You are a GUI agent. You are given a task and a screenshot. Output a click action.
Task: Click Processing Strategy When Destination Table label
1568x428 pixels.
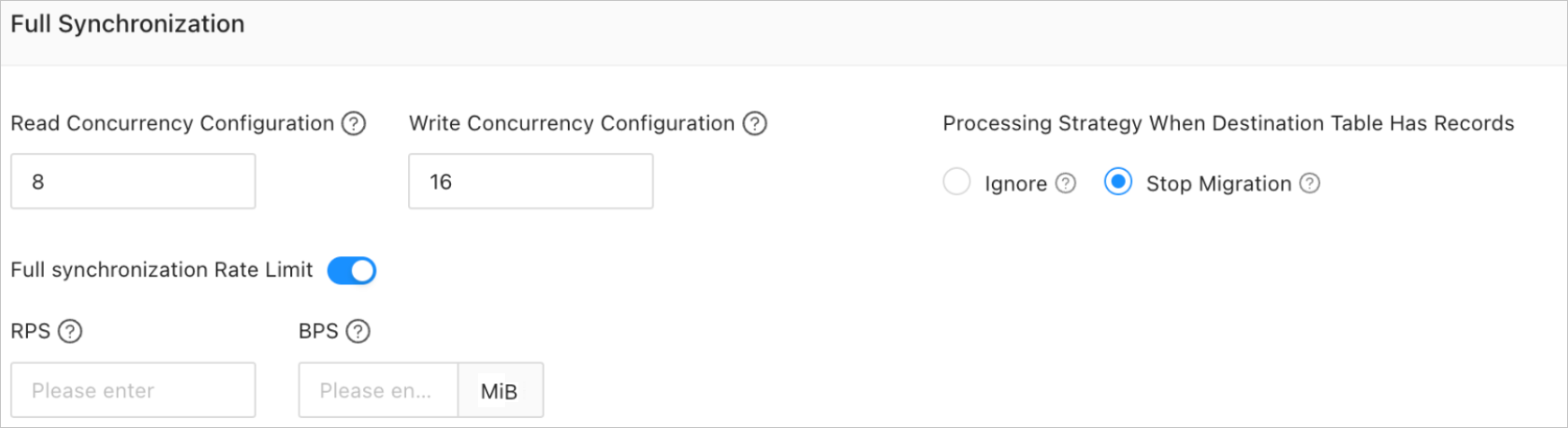(1227, 123)
